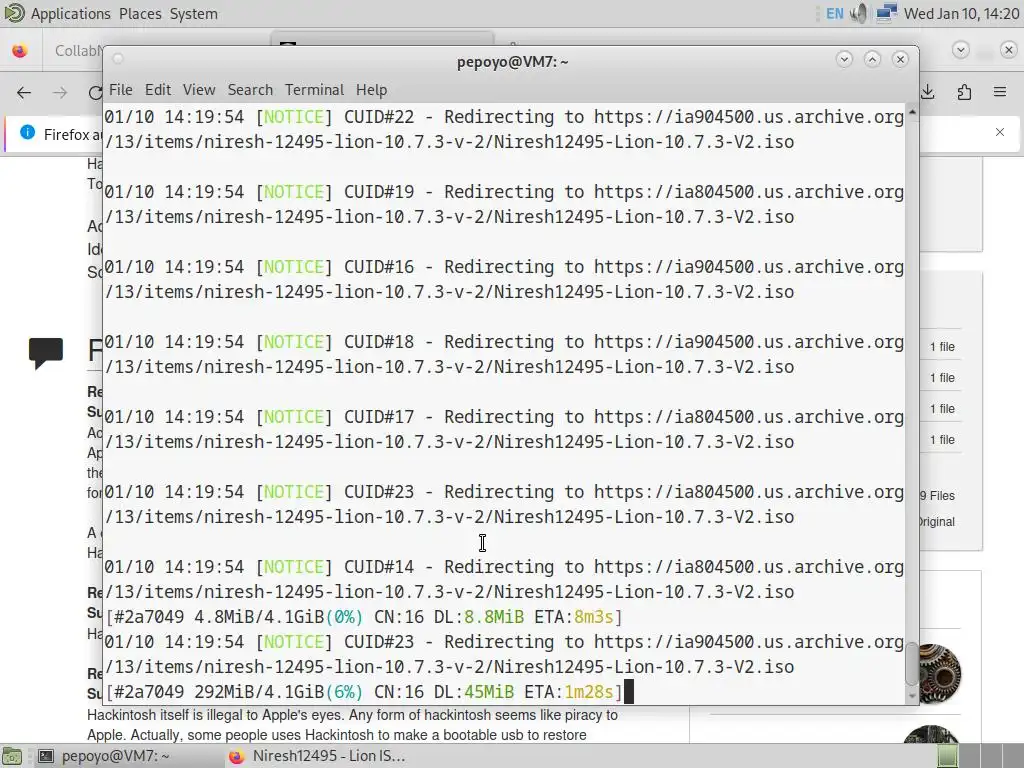
Task: Click the CUID#19 redirect notice line
Action: 504,204
